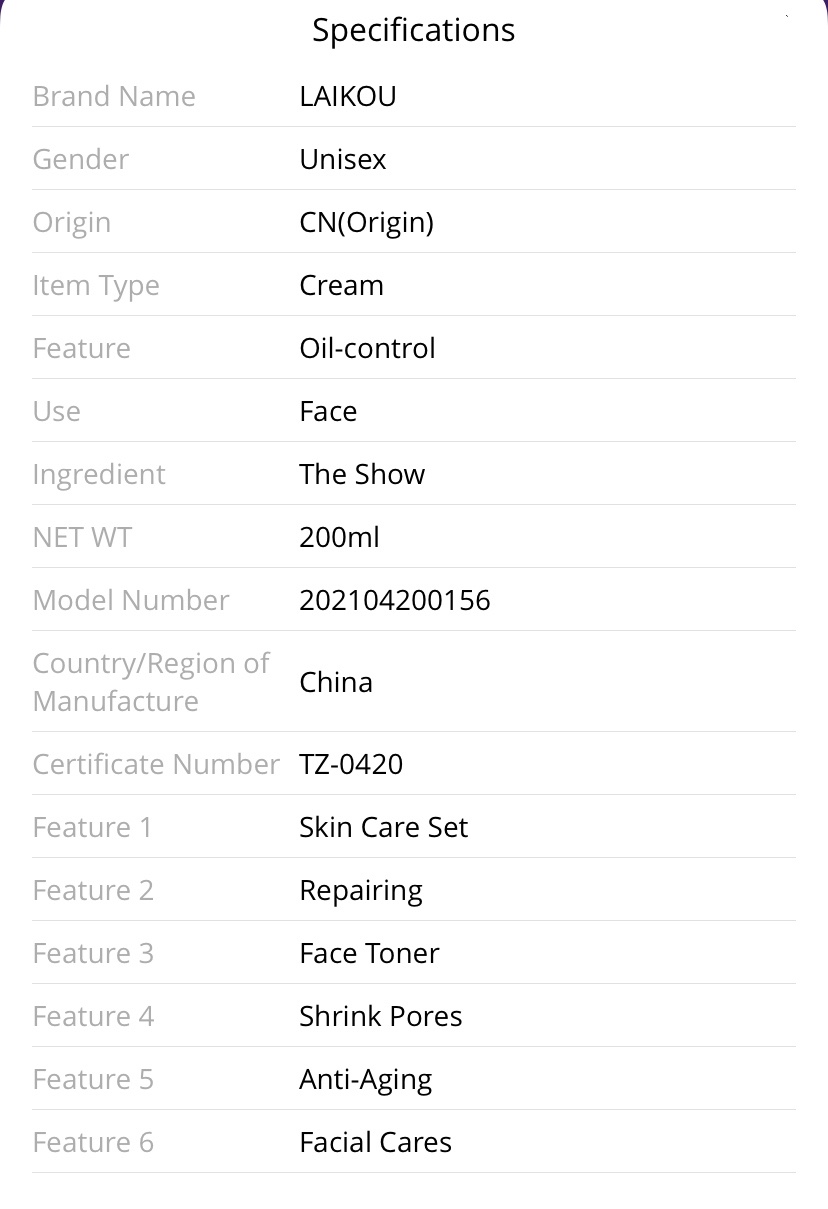Select model number 202104200156
This screenshot has height=1209, width=828.
(x=395, y=600)
